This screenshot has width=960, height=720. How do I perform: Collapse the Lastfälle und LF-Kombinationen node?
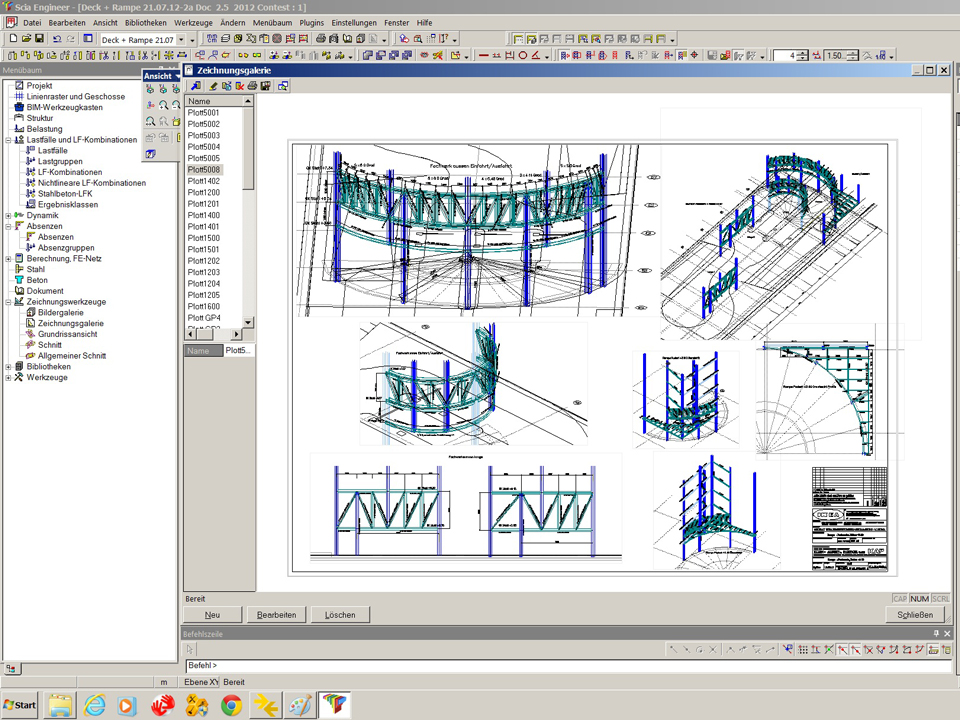pos(8,140)
